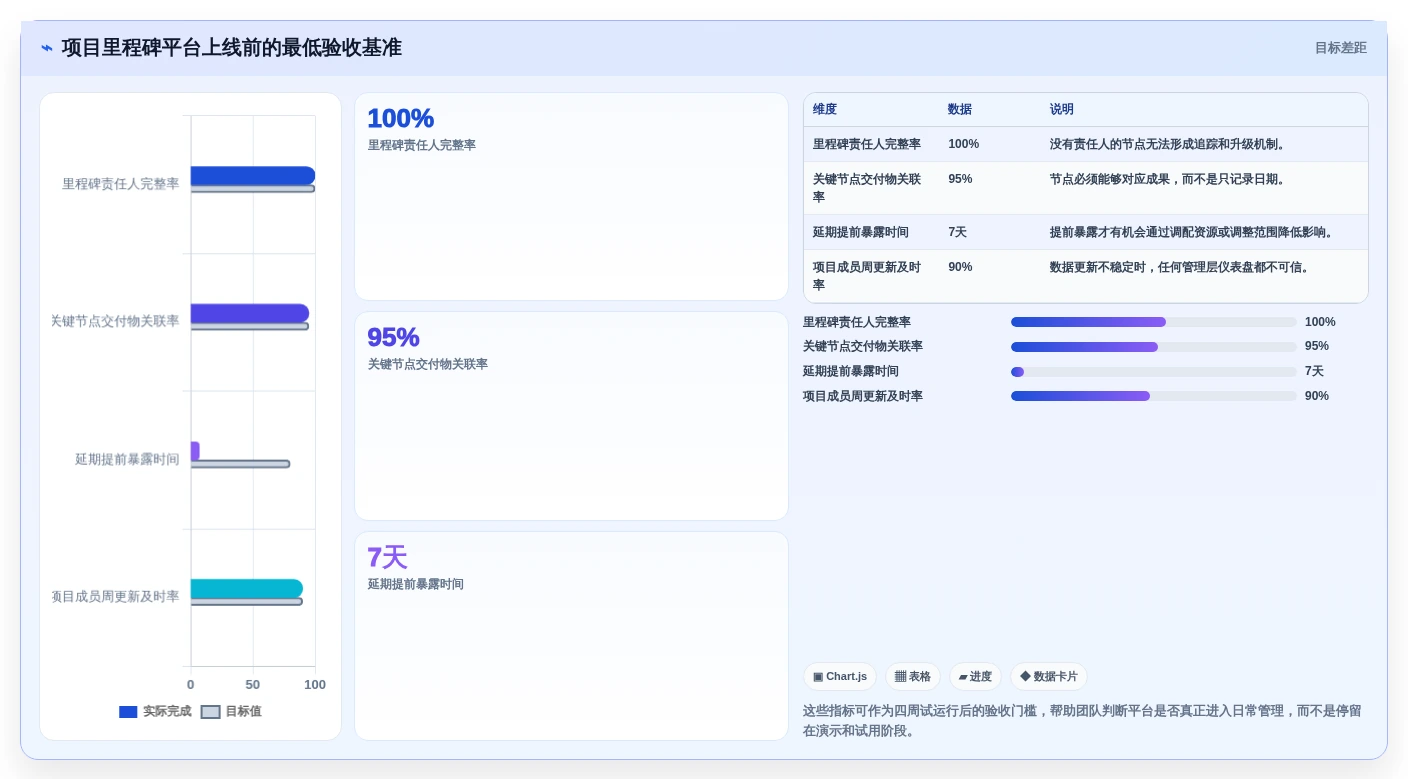Image resolution: width=1408 pixels, height=779 pixels.
Task: Select the 7天 metric card
Action: pyautogui.click(x=571, y=636)
